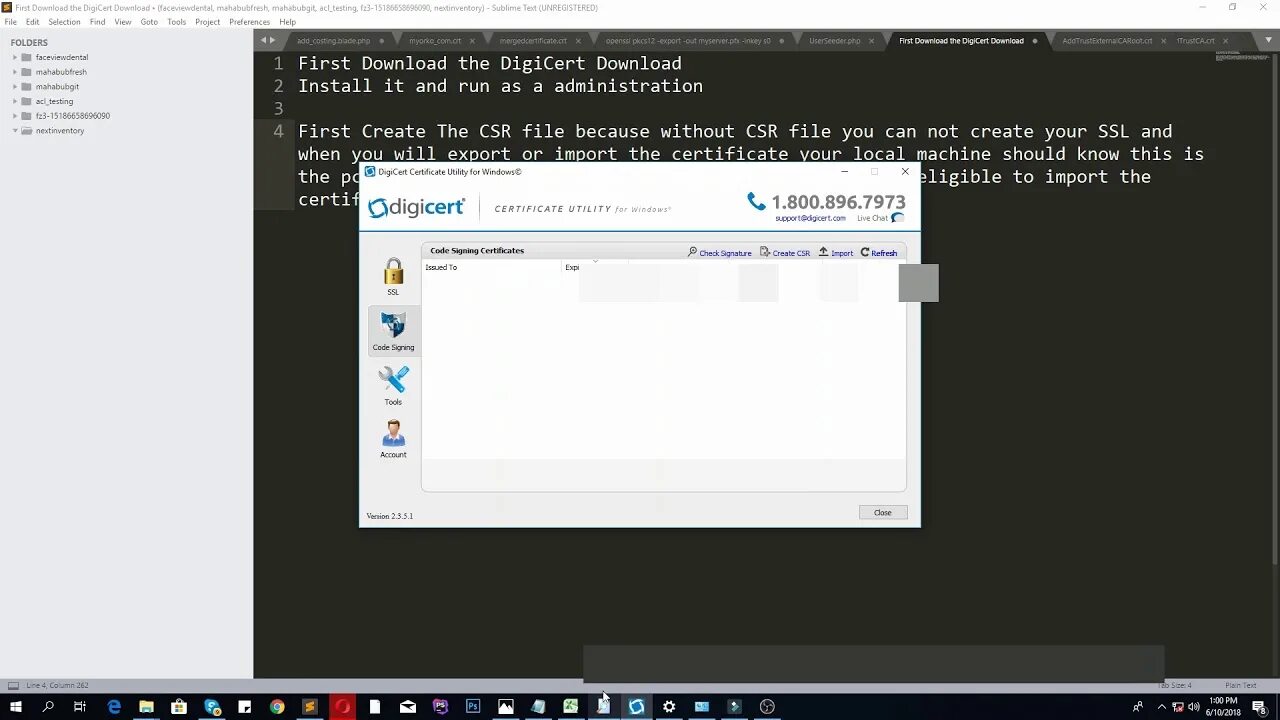The width and height of the screenshot is (1280, 720).
Task: Expand the acl_testing folder
Action: [15, 101]
